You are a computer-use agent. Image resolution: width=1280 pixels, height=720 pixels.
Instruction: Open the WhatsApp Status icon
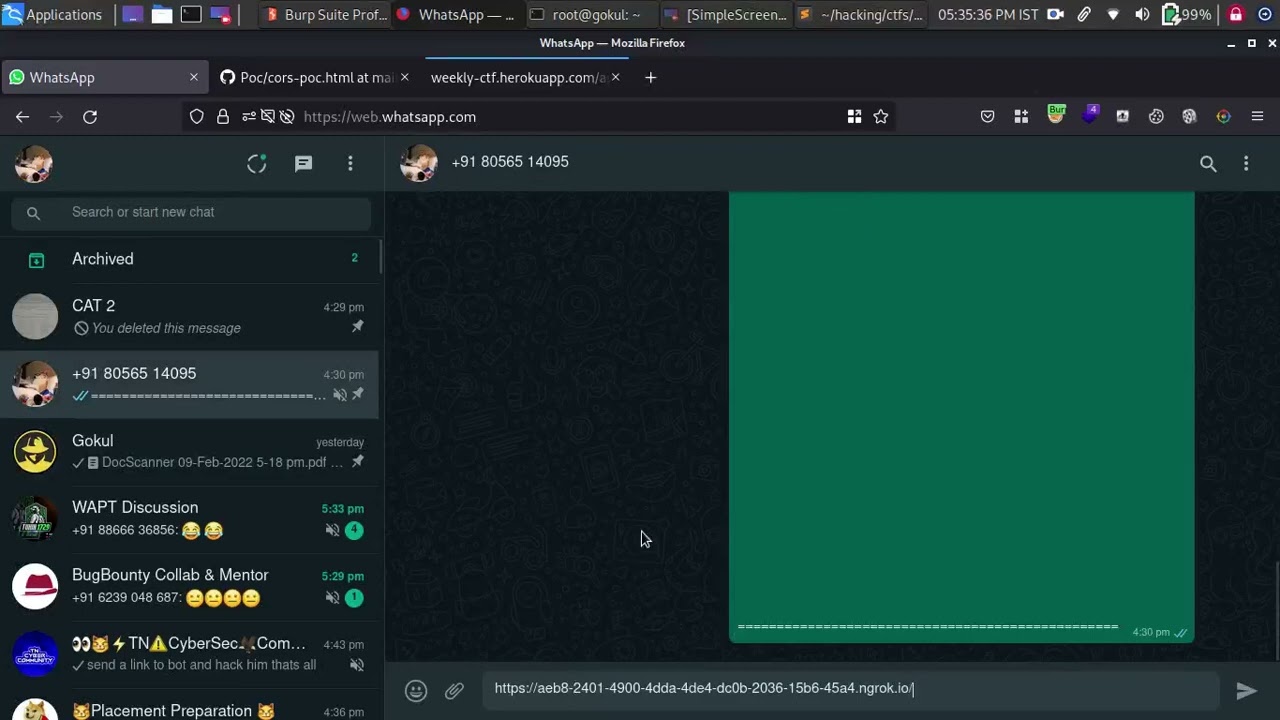click(x=257, y=164)
